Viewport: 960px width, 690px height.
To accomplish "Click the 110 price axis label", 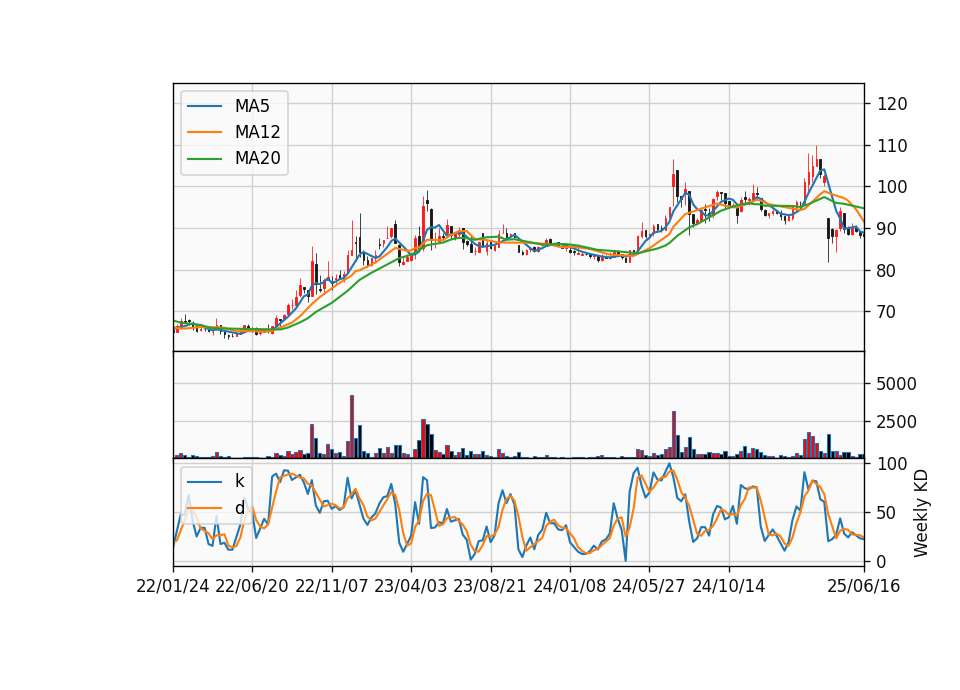I will (892, 146).
